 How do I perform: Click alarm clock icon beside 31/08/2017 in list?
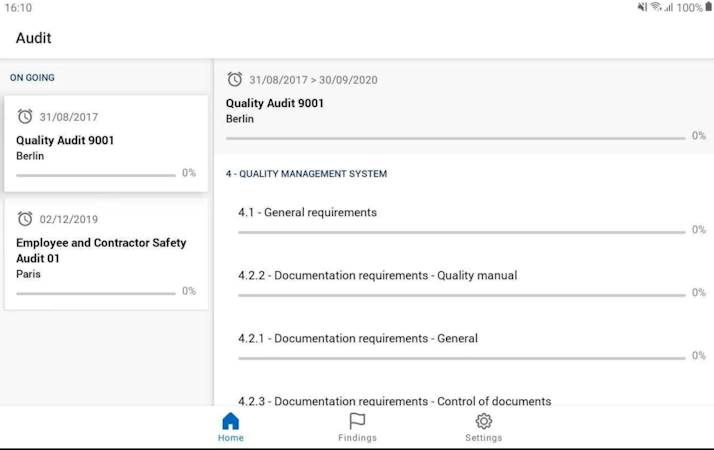(25, 117)
